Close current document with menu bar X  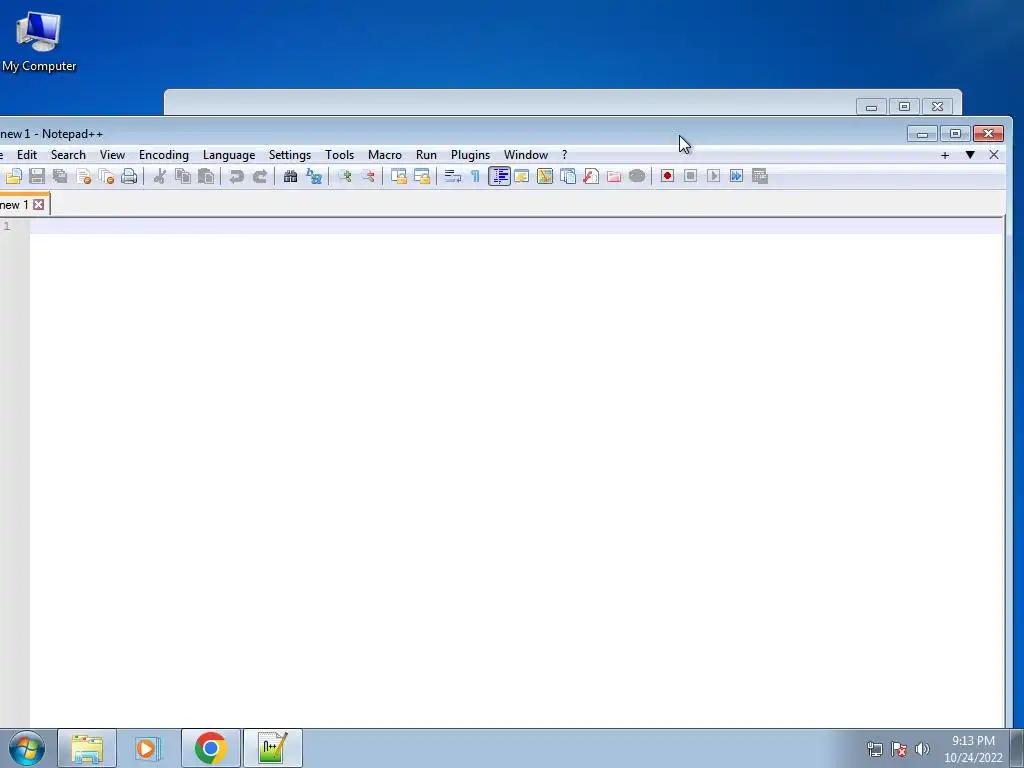click(x=993, y=155)
